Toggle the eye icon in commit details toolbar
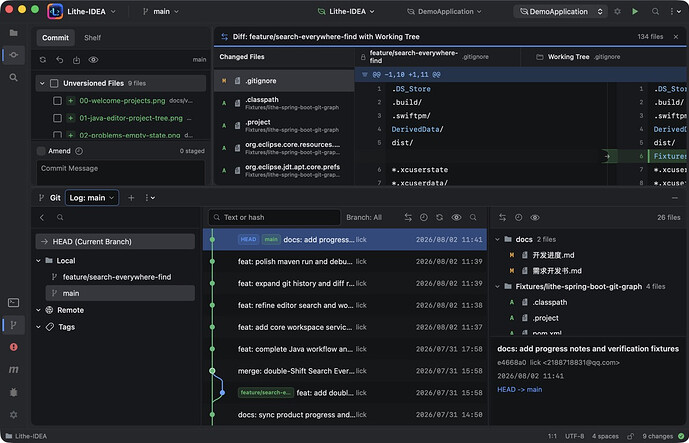This screenshot has width=689, height=443. coord(535,217)
